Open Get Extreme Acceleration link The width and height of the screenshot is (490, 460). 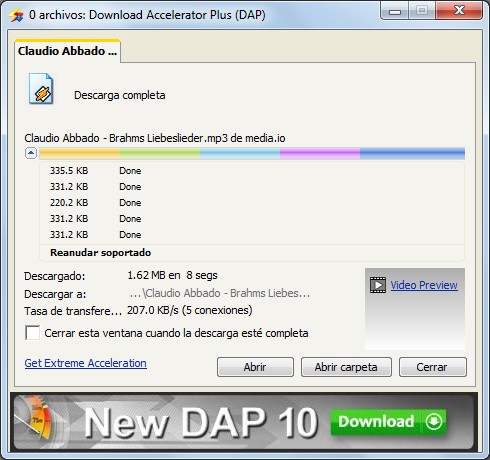(86, 363)
